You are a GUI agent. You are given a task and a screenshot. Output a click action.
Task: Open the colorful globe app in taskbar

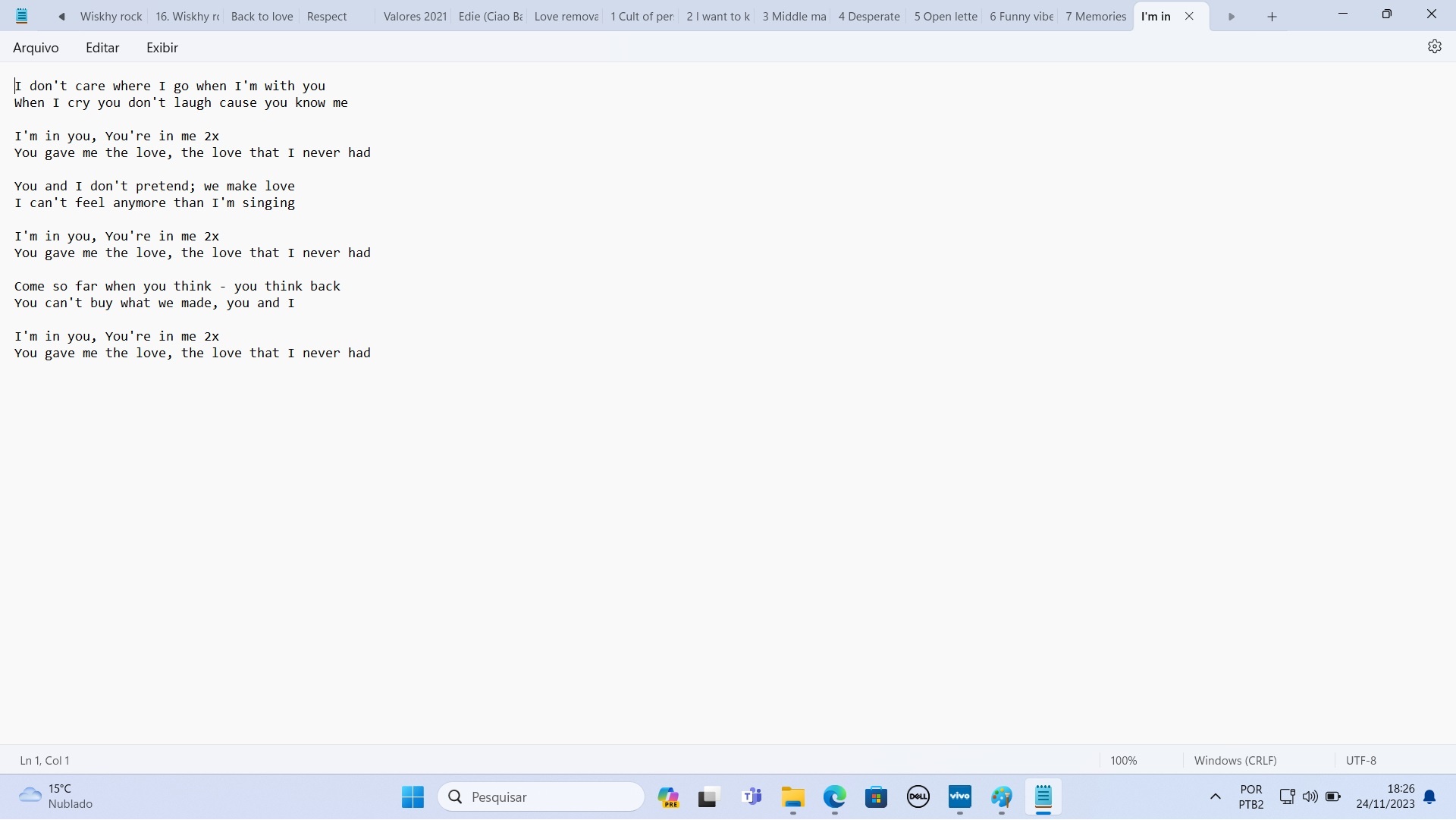tap(1002, 797)
